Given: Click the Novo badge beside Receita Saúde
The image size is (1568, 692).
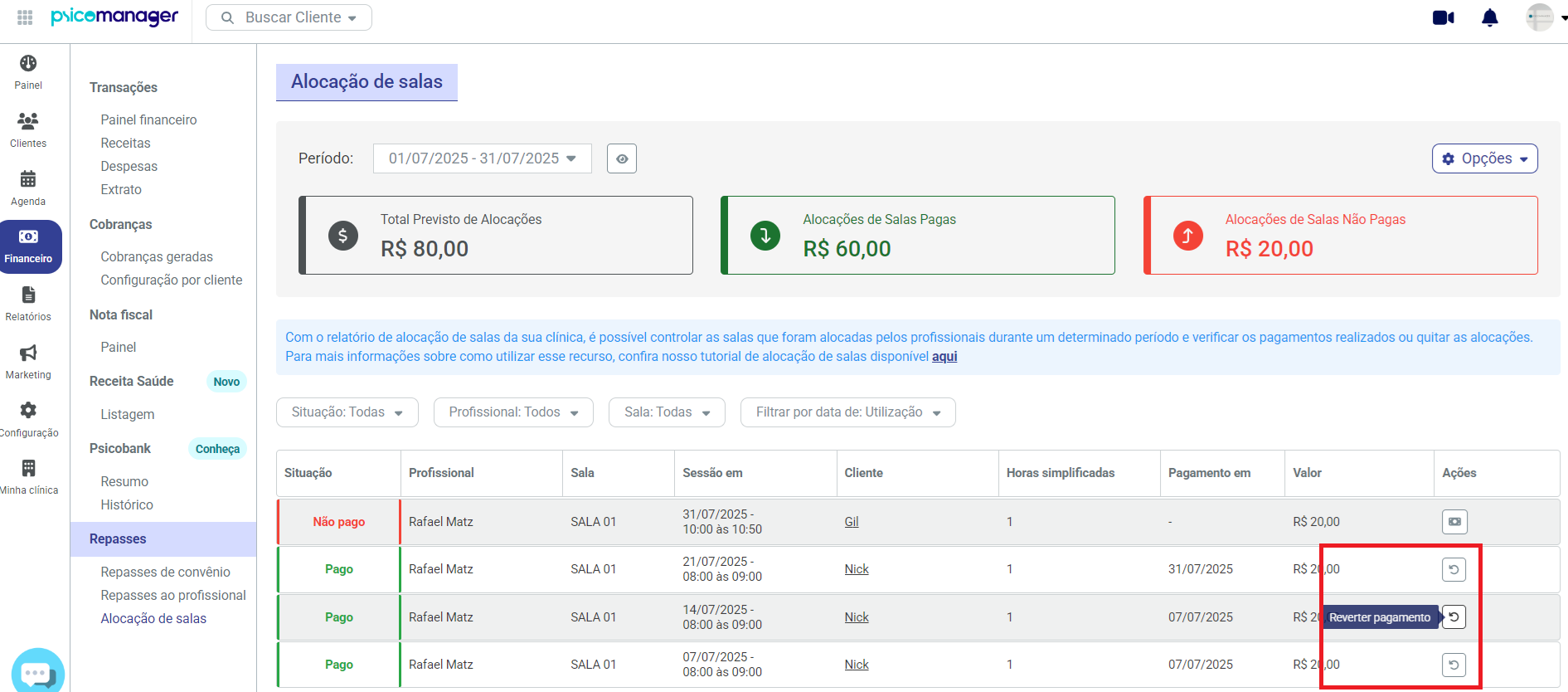Looking at the screenshot, I should tap(226, 382).
